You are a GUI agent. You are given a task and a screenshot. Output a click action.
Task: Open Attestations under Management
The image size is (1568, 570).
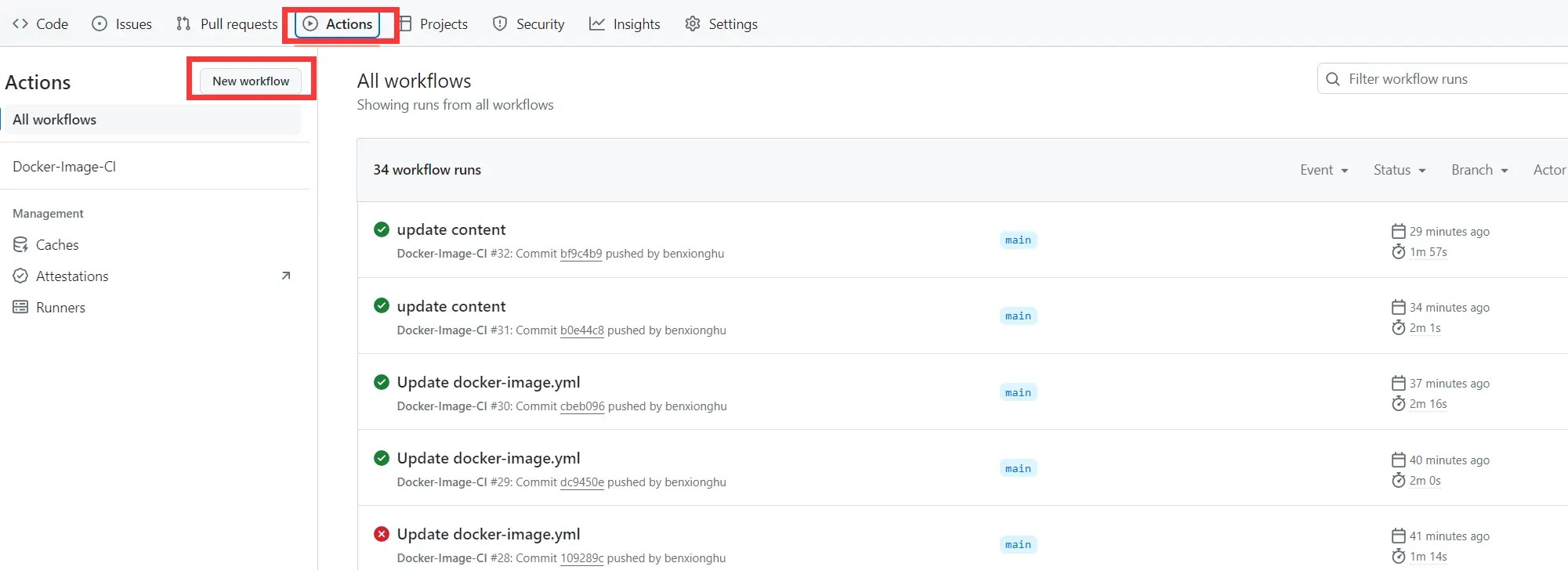(151, 276)
